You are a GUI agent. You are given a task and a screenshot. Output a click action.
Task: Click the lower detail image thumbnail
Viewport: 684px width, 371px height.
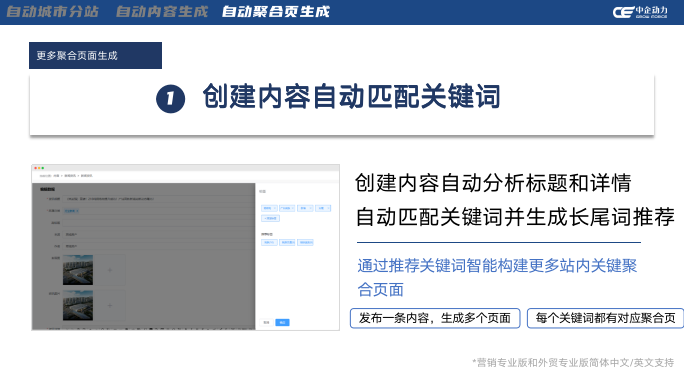(78, 306)
